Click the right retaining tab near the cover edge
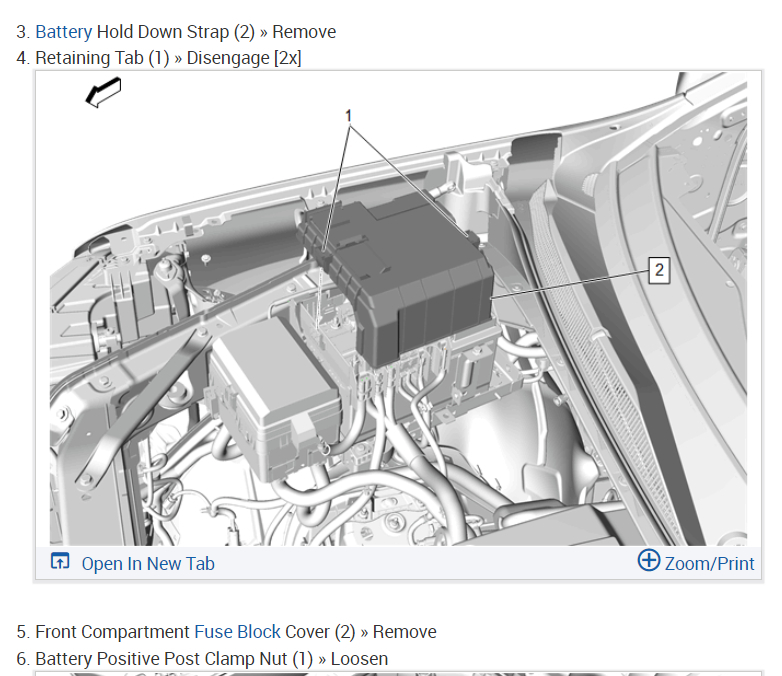This screenshot has width=782, height=676. pyautogui.click(x=470, y=236)
